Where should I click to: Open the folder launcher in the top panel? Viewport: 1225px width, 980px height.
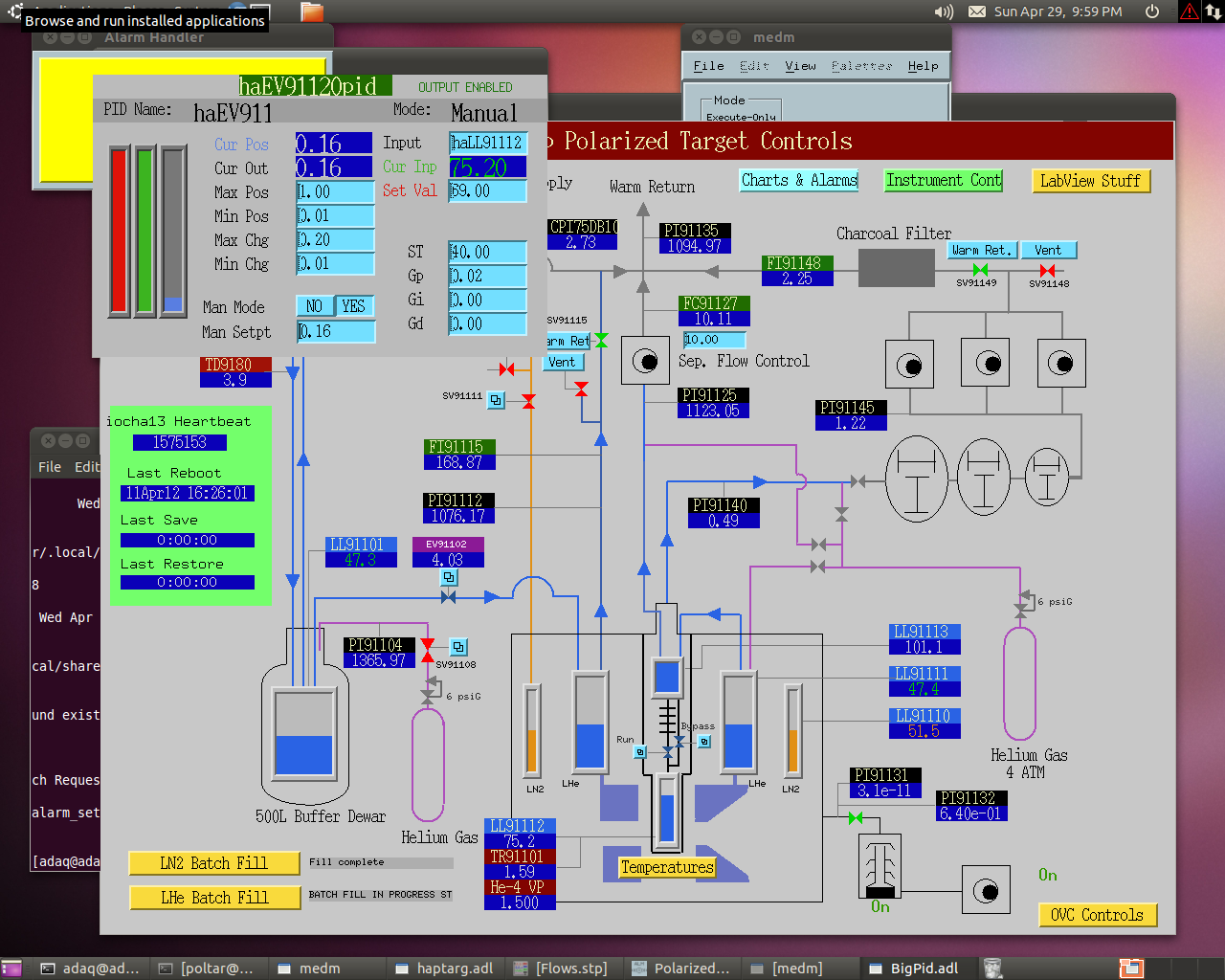(x=311, y=11)
